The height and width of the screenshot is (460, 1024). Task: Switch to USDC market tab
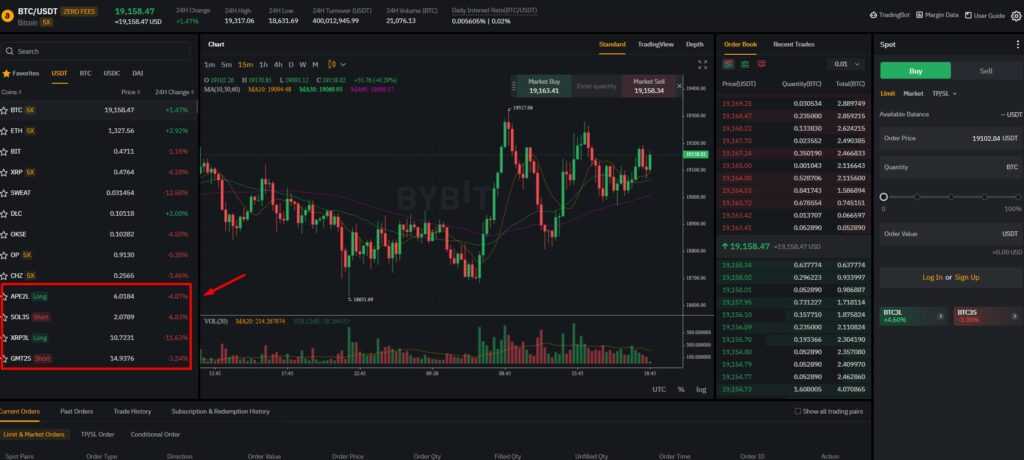[x=112, y=73]
